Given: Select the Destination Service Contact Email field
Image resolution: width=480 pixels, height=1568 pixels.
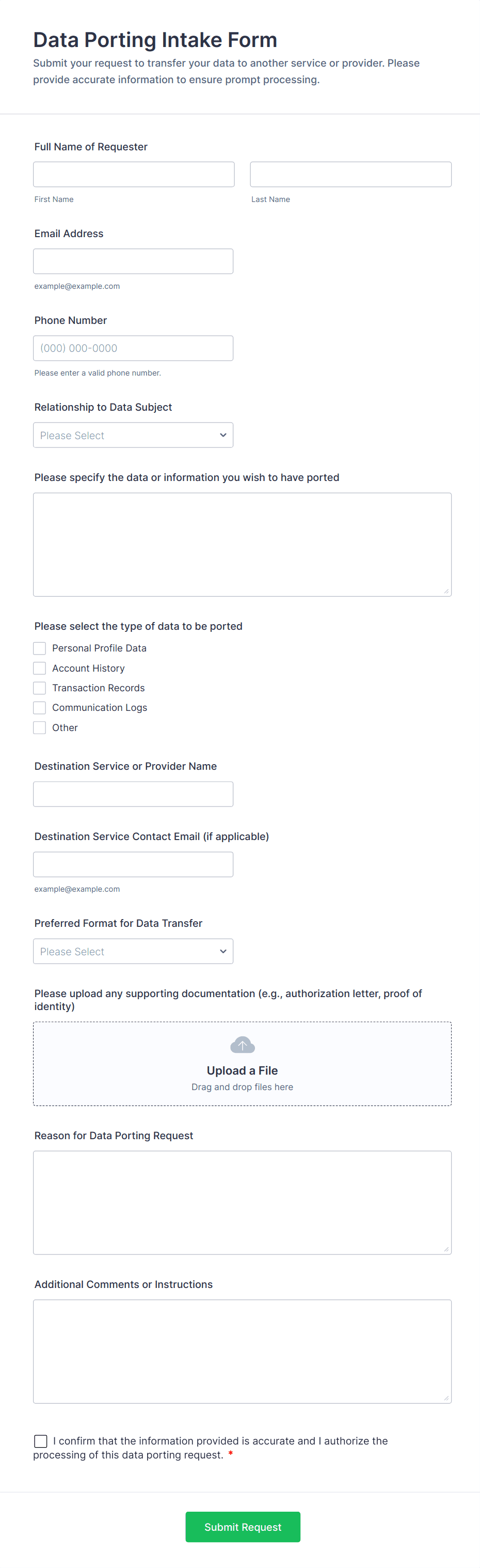Looking at the screenshot, I should (133, 864).
